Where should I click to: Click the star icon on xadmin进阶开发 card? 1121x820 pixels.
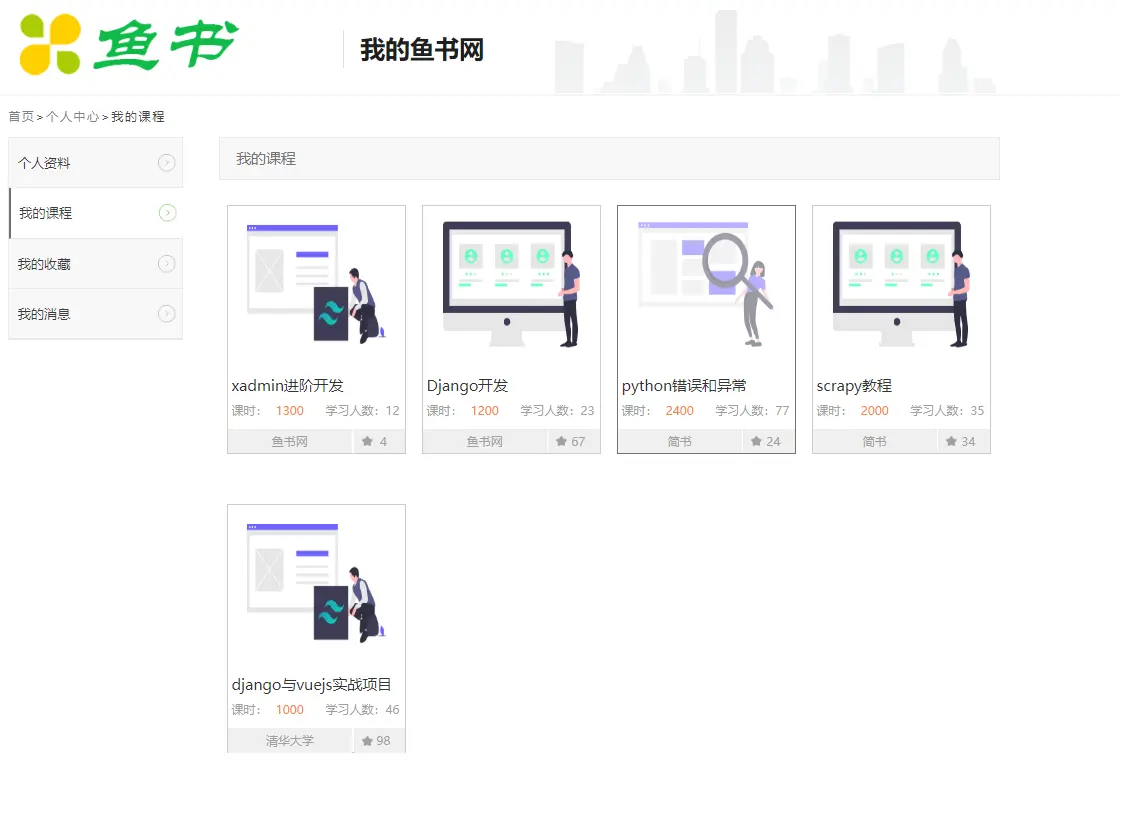click(x=367, y=441)
